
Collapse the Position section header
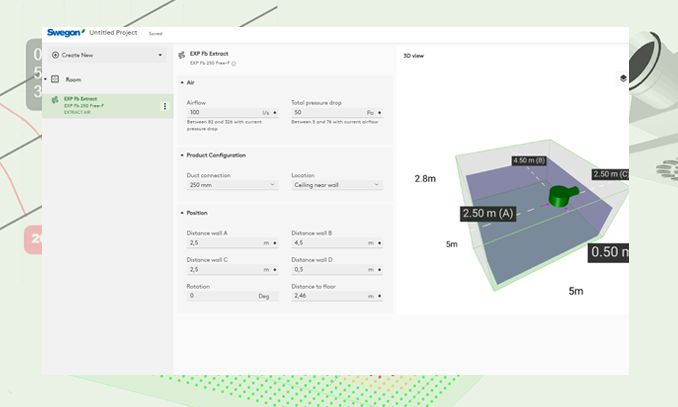pos(182,212)
